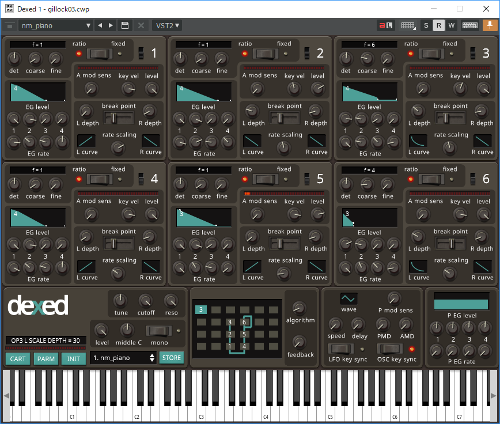The image size is (500, 424).
Task: Click the PMD knob
Action: click(383, 324)
